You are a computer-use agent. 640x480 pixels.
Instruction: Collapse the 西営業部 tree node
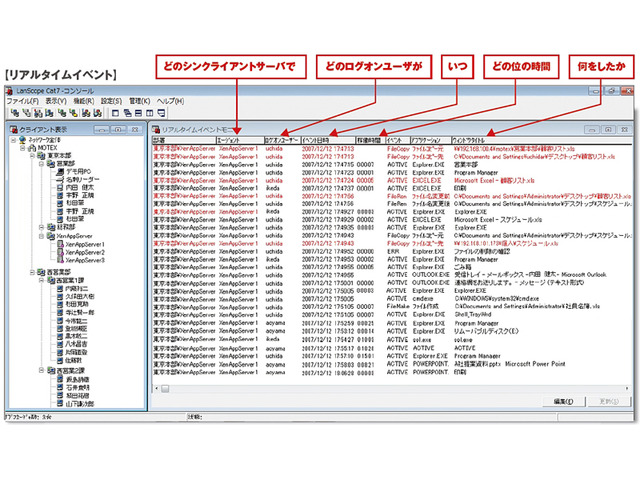pos(32,272)
